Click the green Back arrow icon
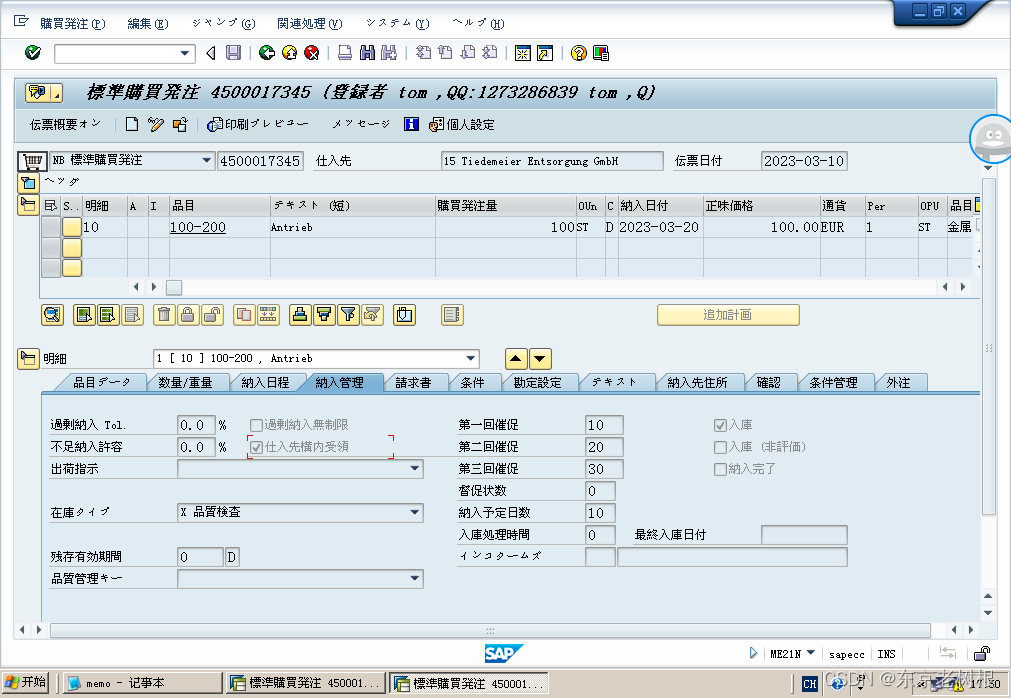This screenshot has width=1011, height=698. click(266, 53)
